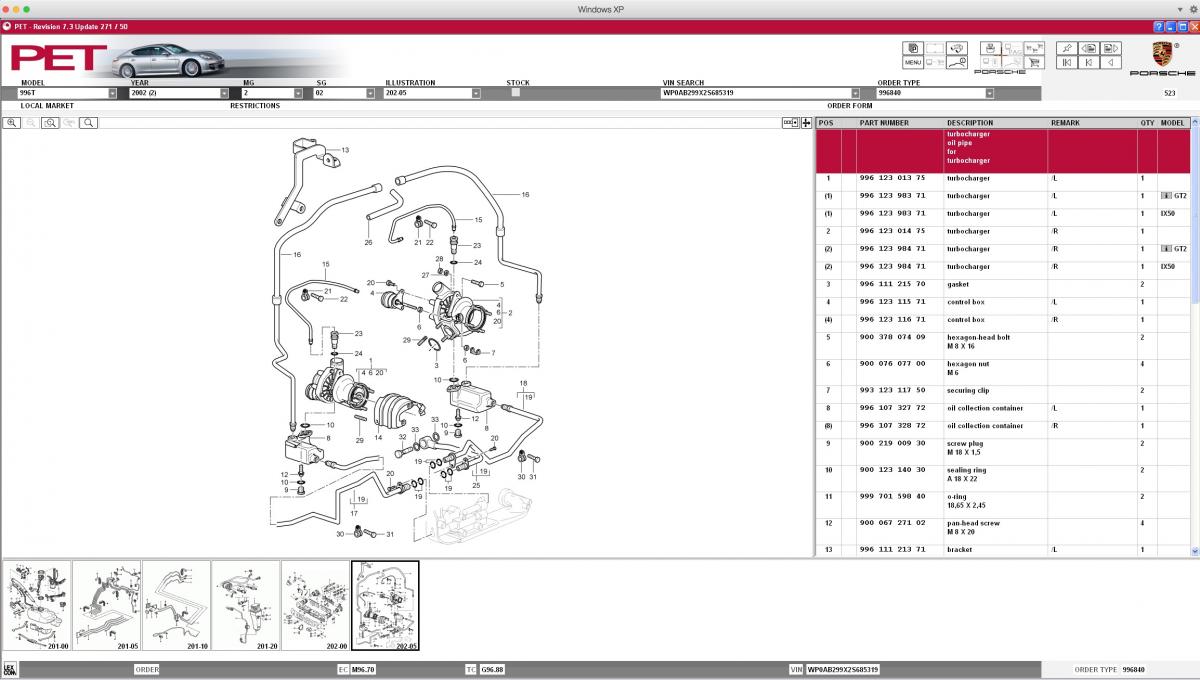Image resolution: width=1200 pixels, height=680 pixels.
Task: Select illustration thumbnail 202-05
Action: click(x=385, y=605)
